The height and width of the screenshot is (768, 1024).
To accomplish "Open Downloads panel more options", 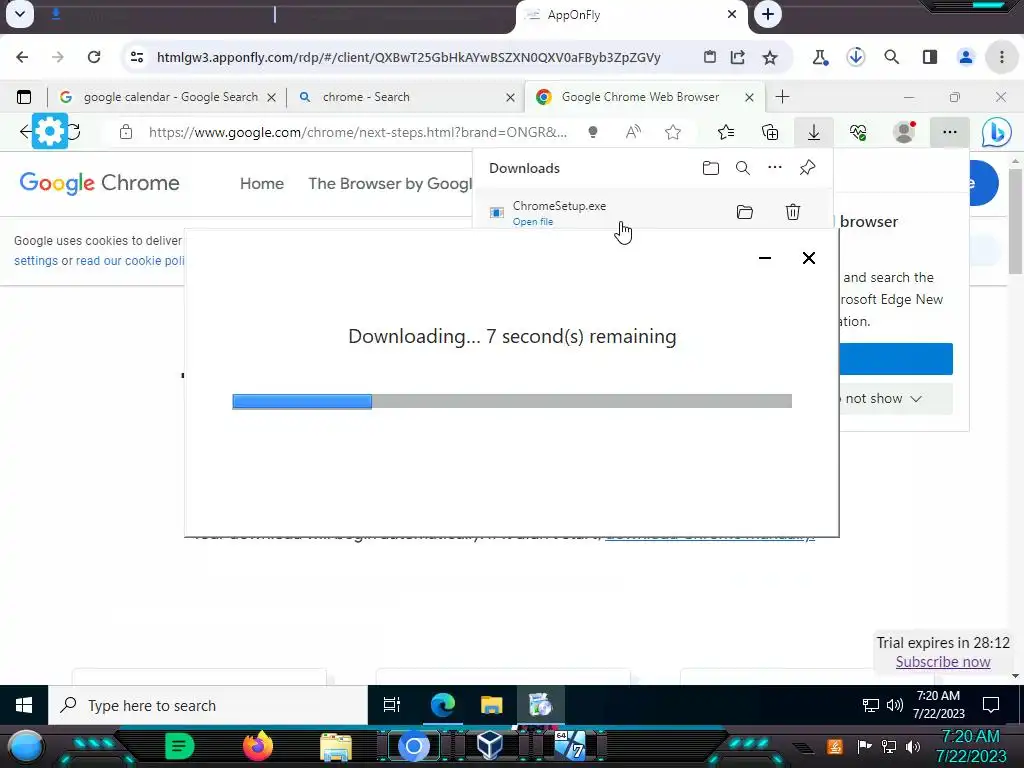I will [775, 168].
